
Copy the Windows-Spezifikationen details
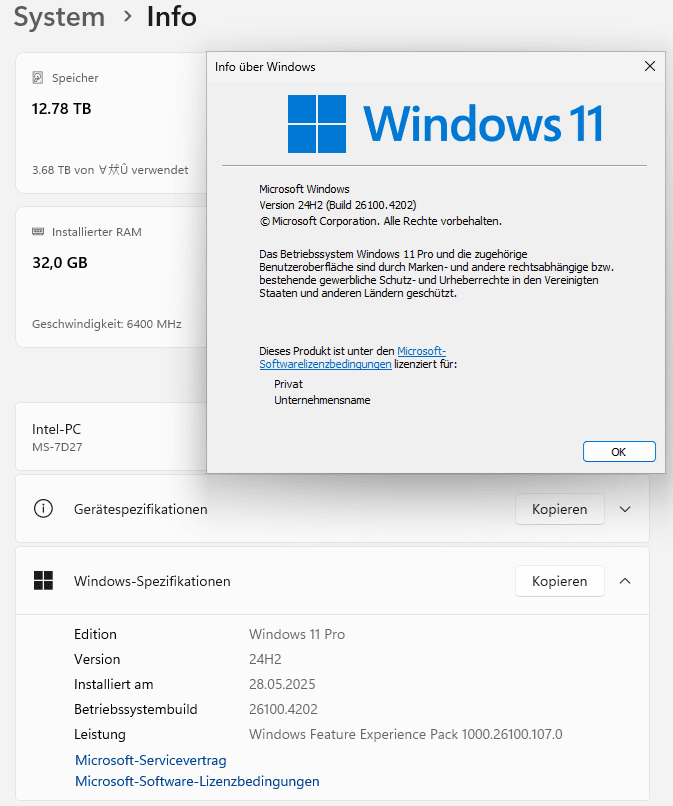coord(559,581)
